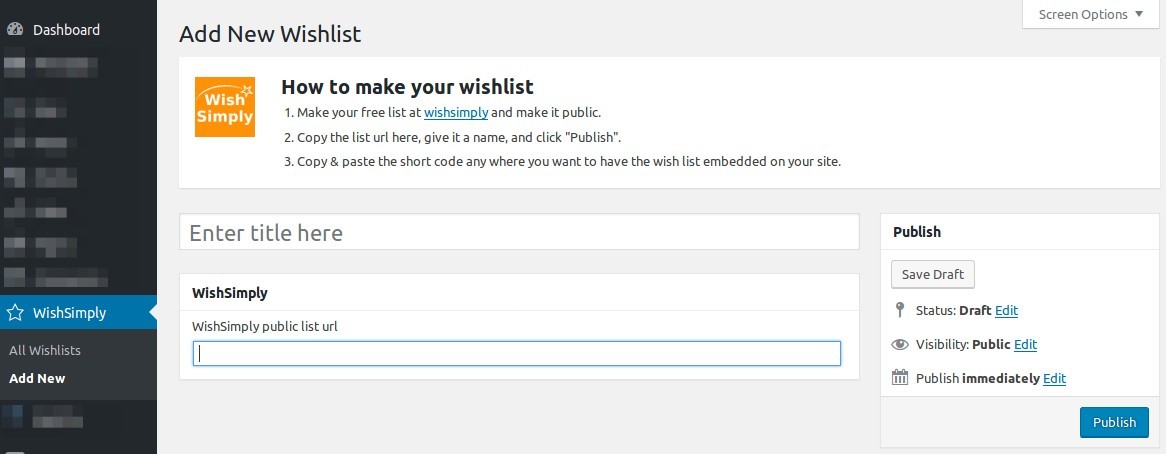Click the Save Draft button
This screenshot has width=1166, height=454.
[932, 275]
